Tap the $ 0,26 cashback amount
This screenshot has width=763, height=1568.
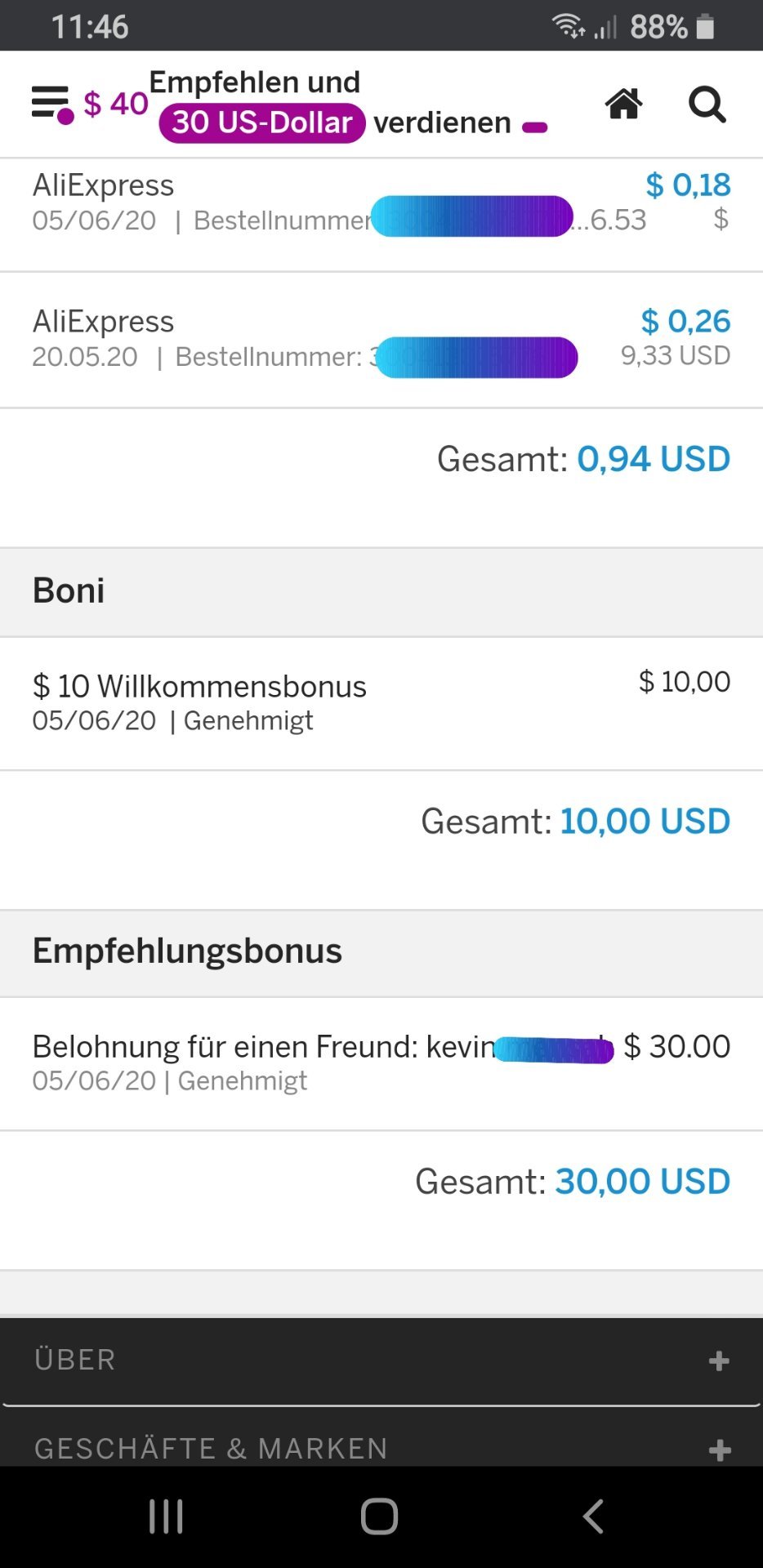(685, 321)
